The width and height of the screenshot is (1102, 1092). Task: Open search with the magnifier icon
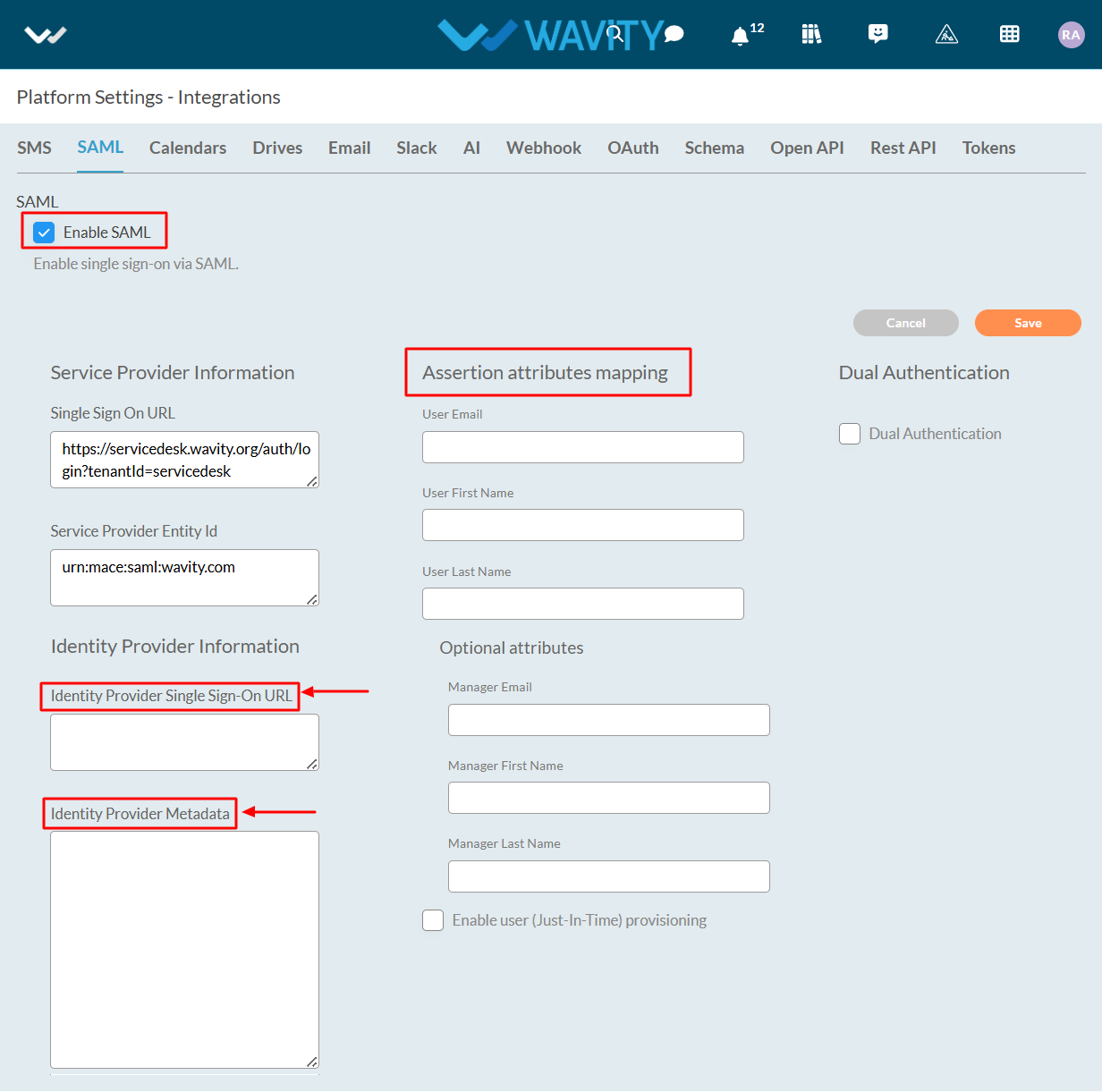(615, 35)
